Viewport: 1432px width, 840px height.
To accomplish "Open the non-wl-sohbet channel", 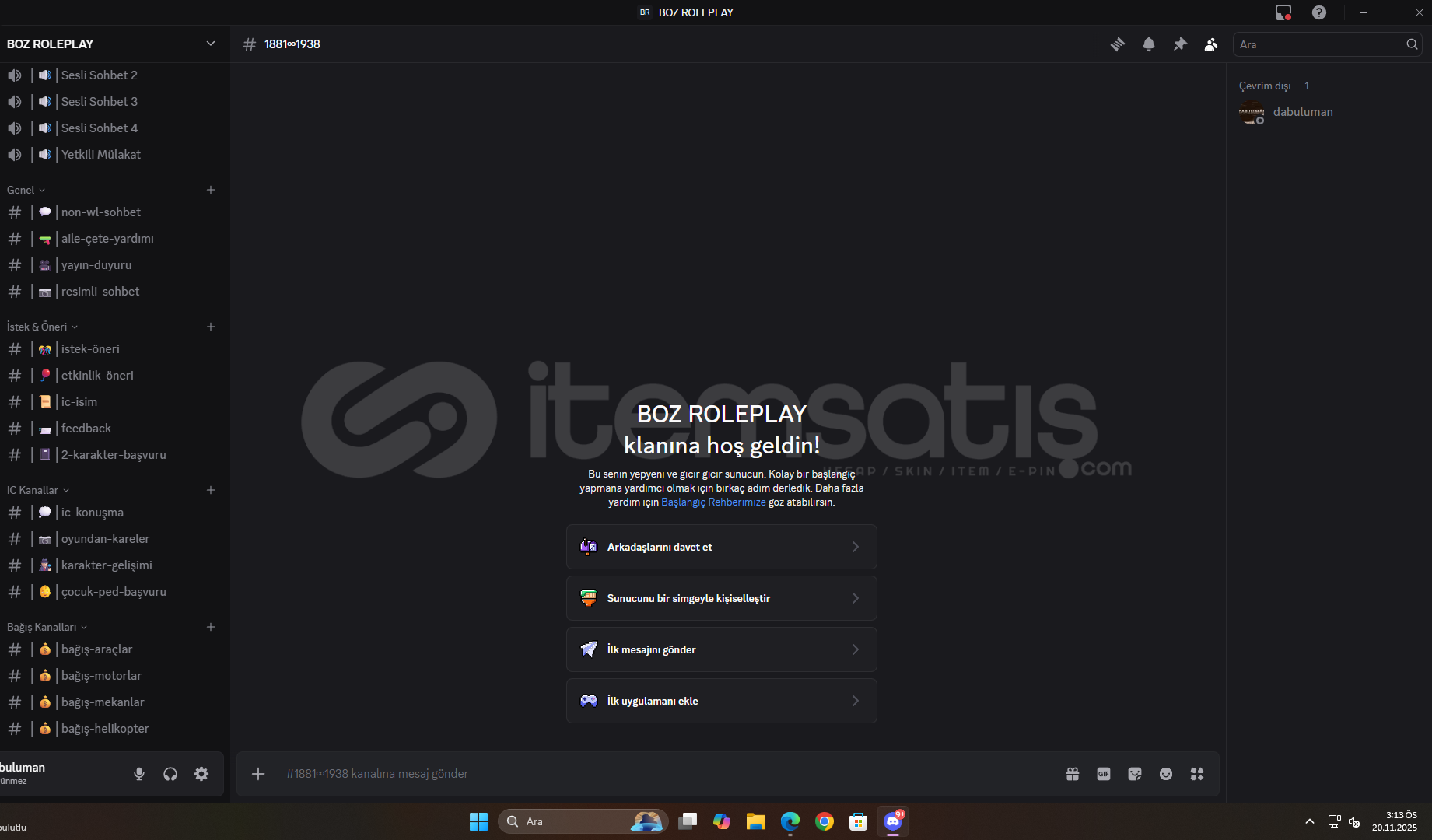I will click(112, 212).
